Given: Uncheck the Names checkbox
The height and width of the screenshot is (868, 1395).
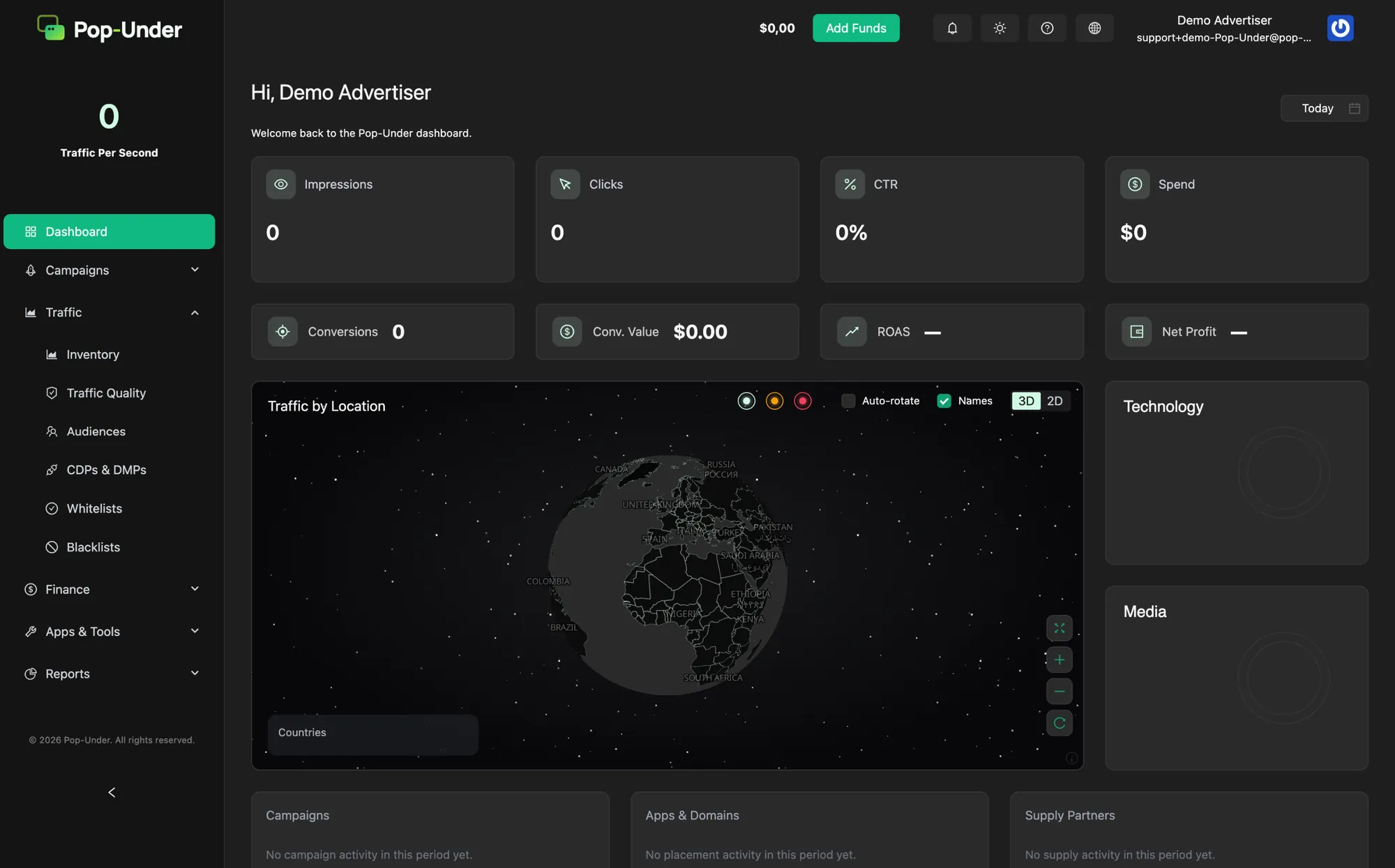Looking at the screenshot, I should (944, 401).
